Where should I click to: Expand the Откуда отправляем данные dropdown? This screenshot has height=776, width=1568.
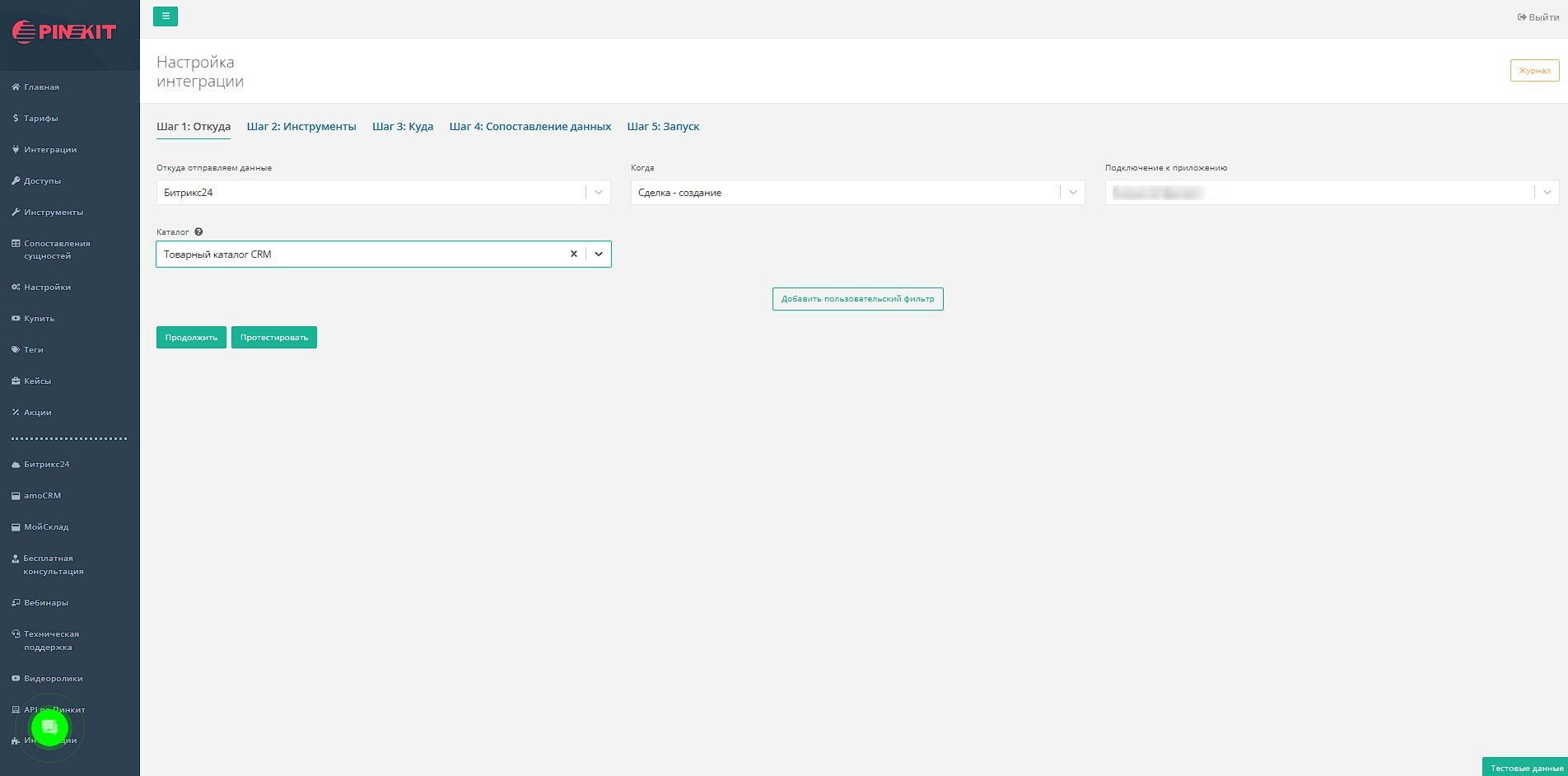pos(599,193)
